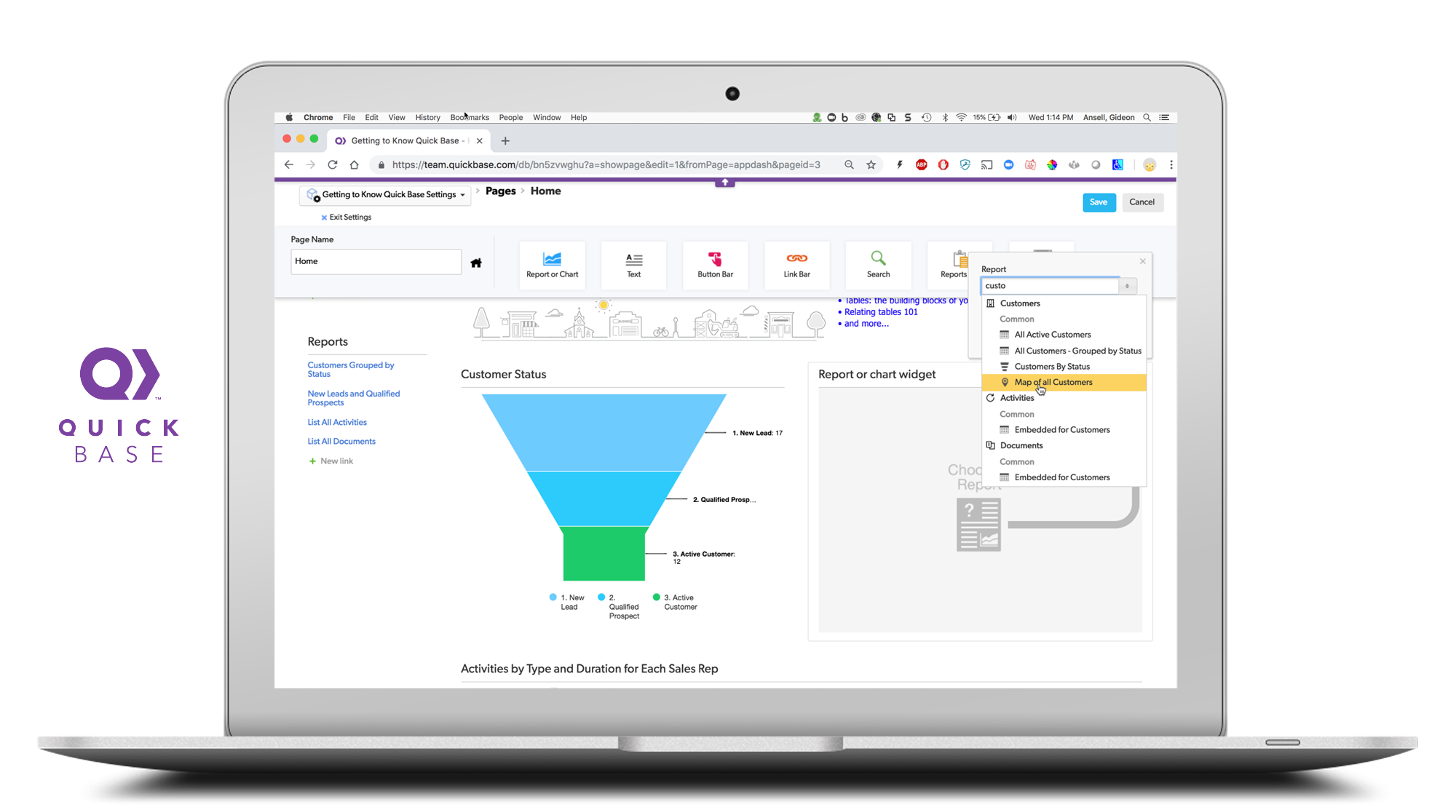
Task: Bookmark this page with the star icon
Action: click(871, 164)
